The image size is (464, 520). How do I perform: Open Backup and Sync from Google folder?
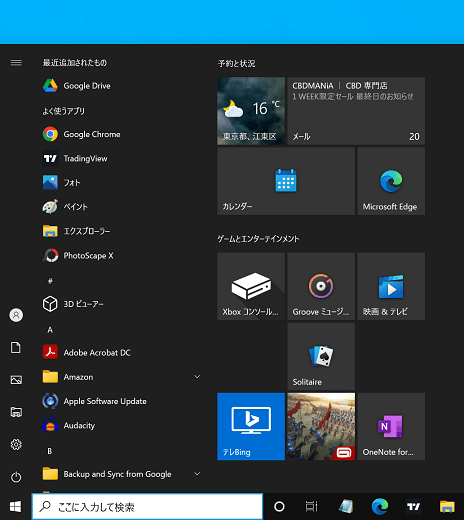click(122, 474)
